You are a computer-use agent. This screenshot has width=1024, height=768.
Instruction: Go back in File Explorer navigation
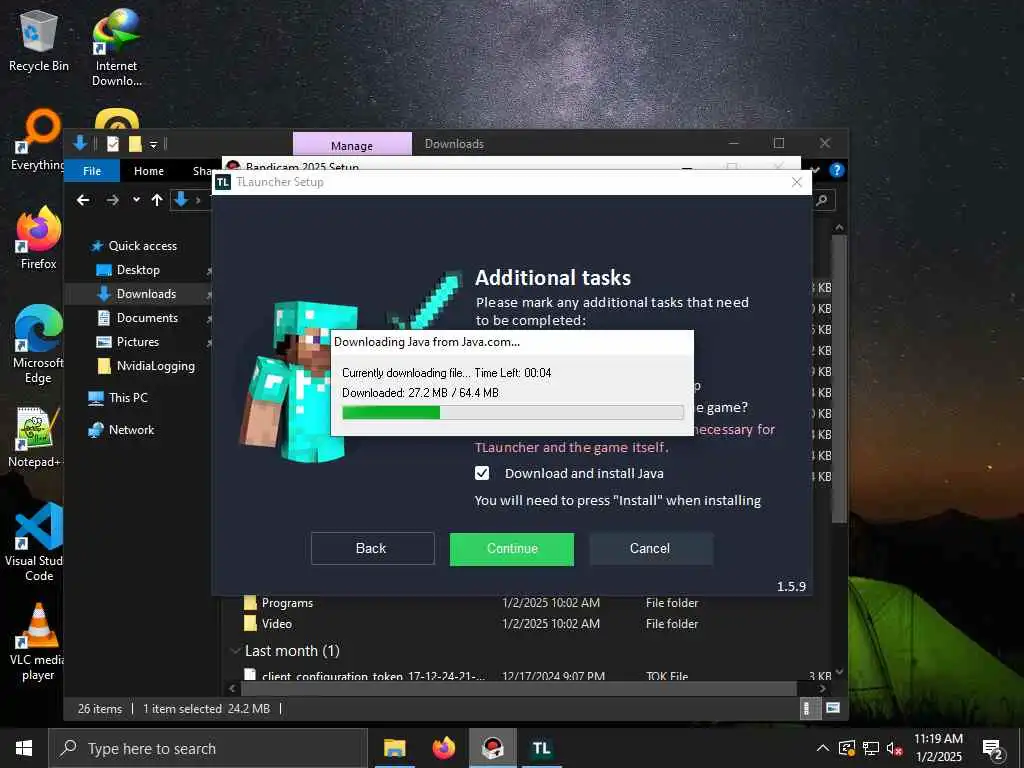pos(83,200)
